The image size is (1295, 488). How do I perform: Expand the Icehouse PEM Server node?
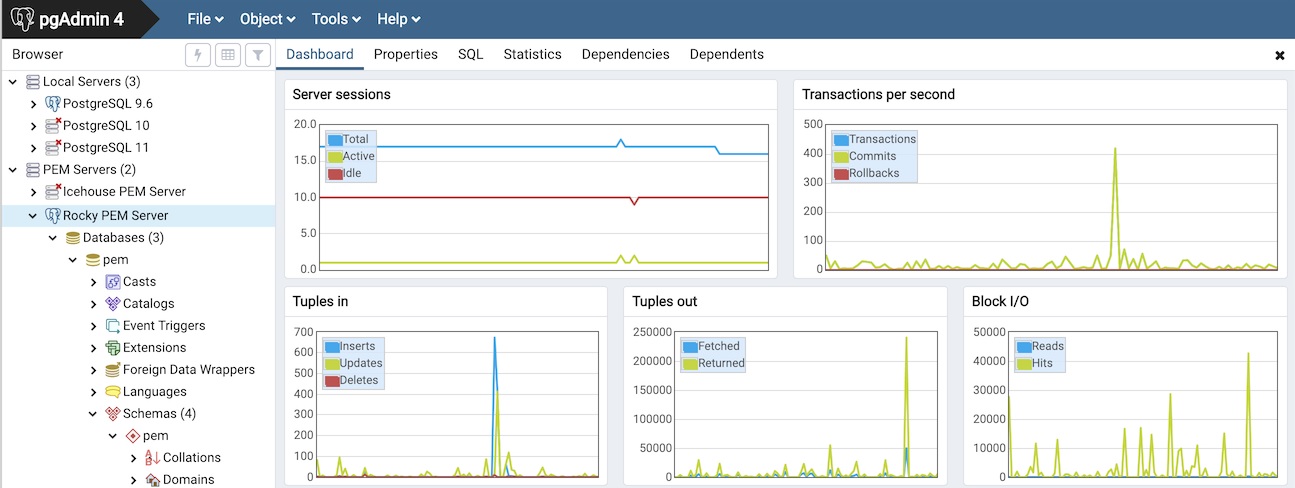[33, 192]
